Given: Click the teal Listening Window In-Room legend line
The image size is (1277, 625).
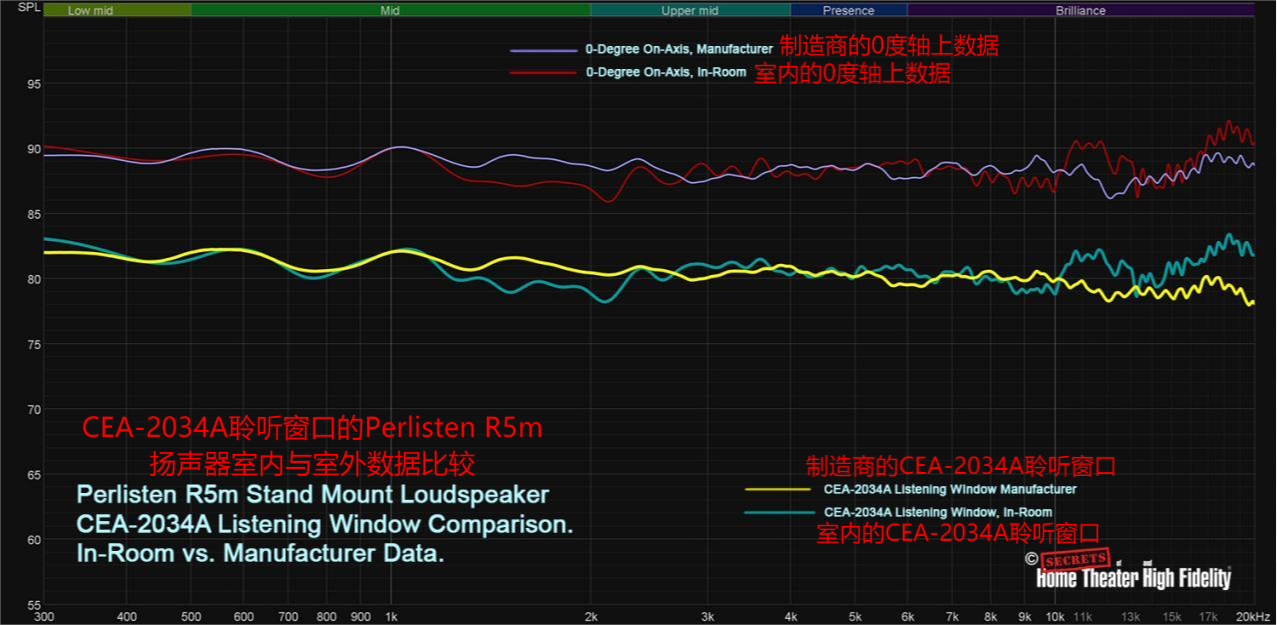Looking at the screenshot, I should click(x=776, y=512).
